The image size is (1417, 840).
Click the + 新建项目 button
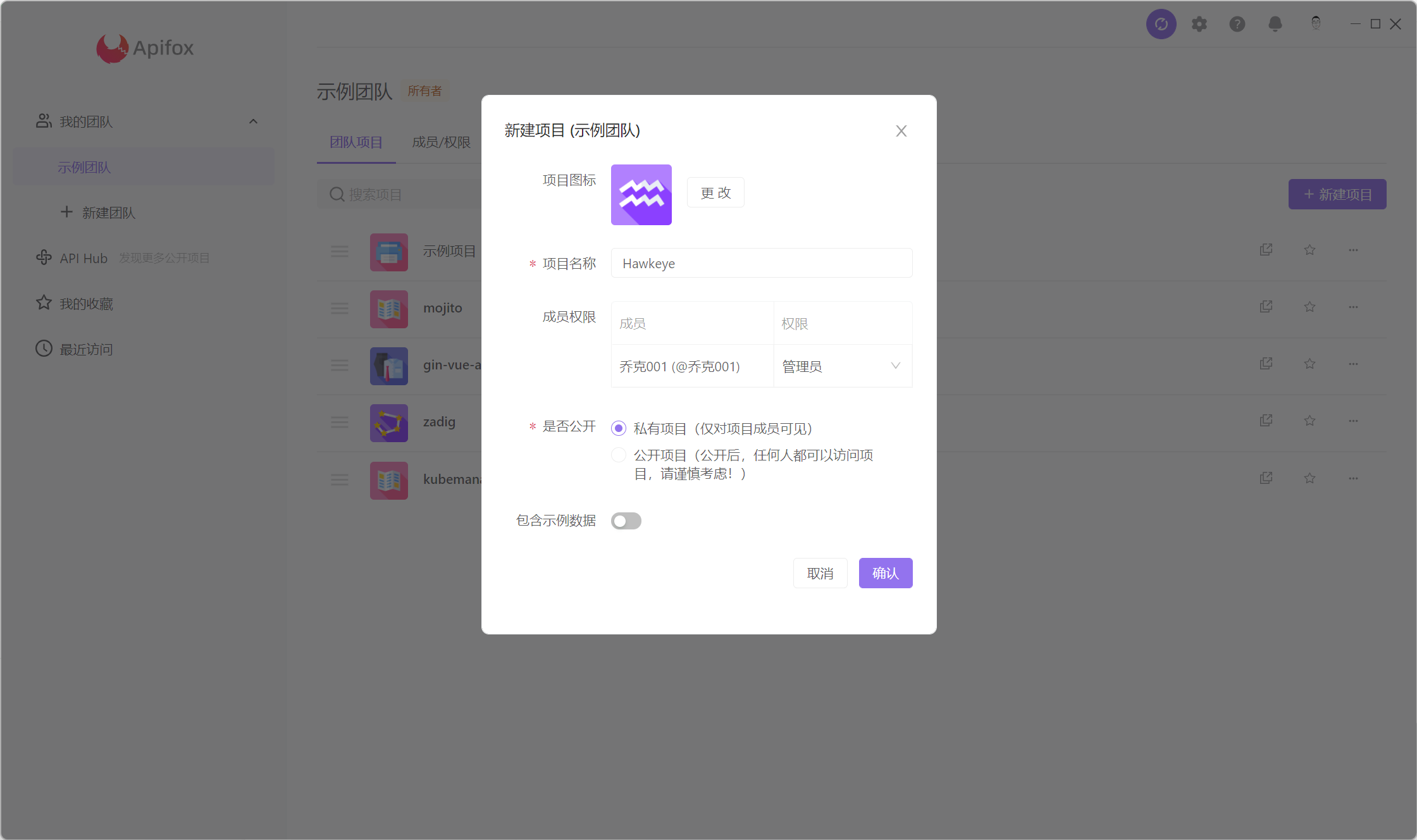(1338, 194)
